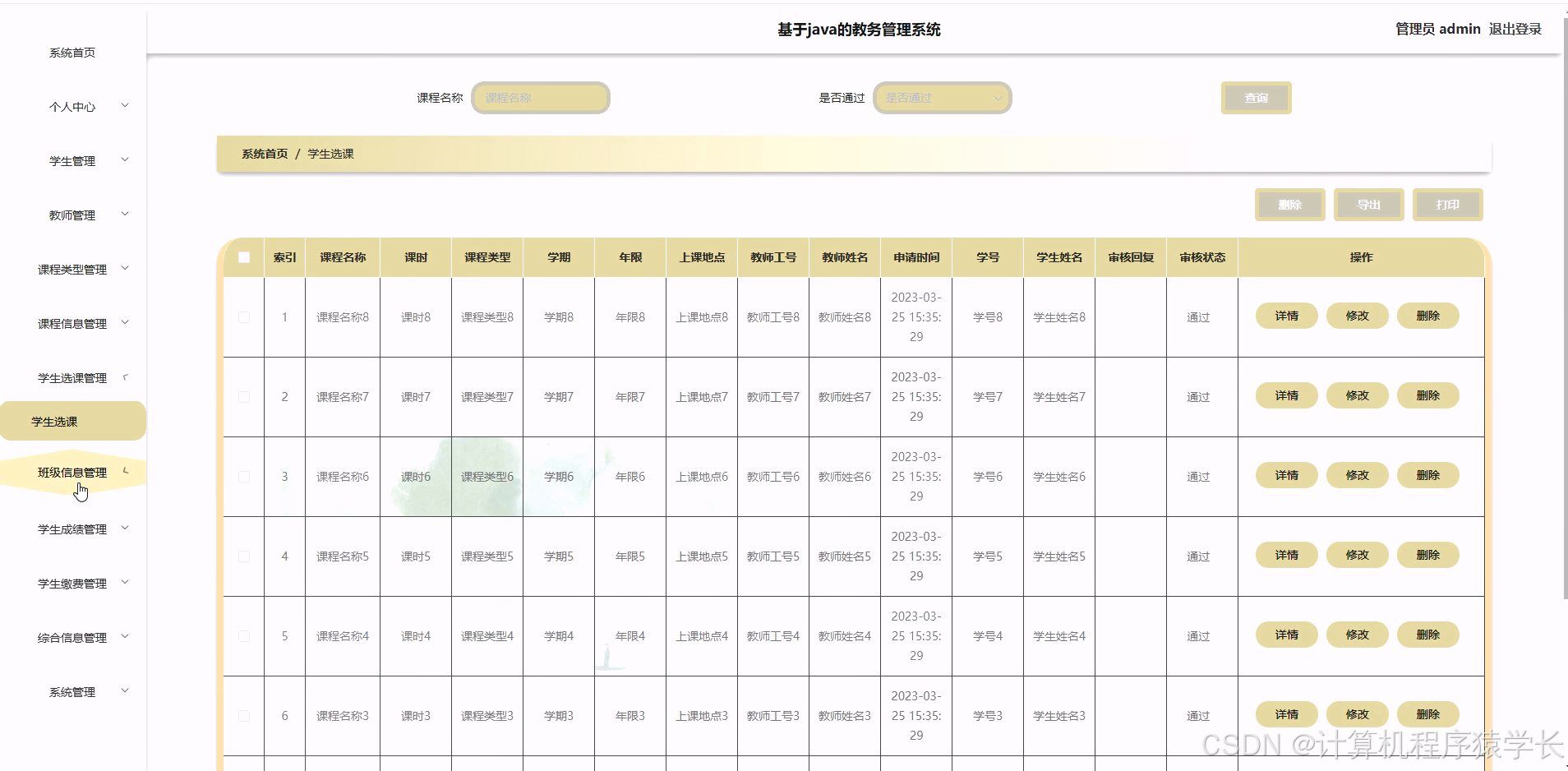Open the 系统首页 breadcrumb link
The image size is (1568, 771).
click(263, 153)
